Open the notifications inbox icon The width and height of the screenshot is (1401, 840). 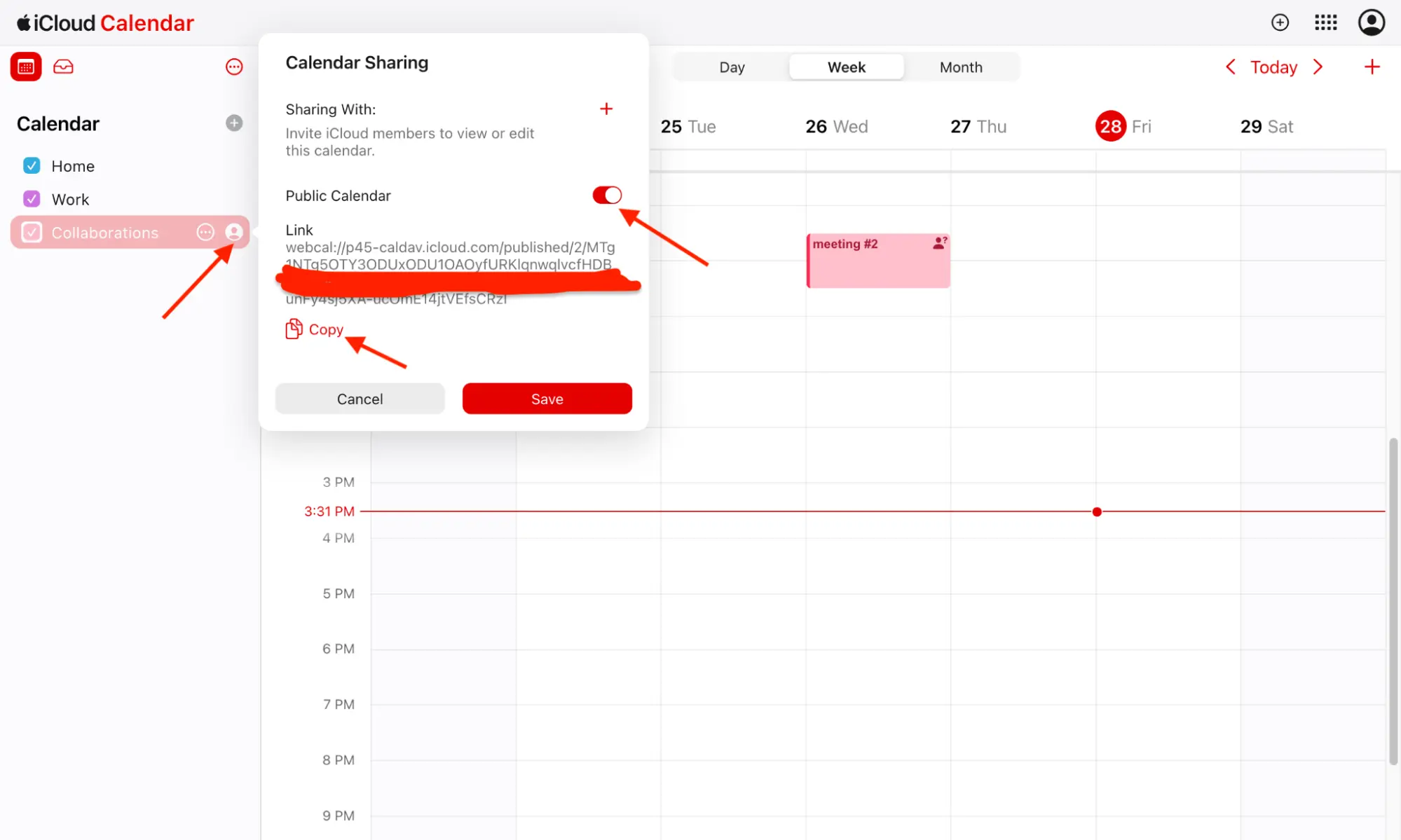click(63, 67)
